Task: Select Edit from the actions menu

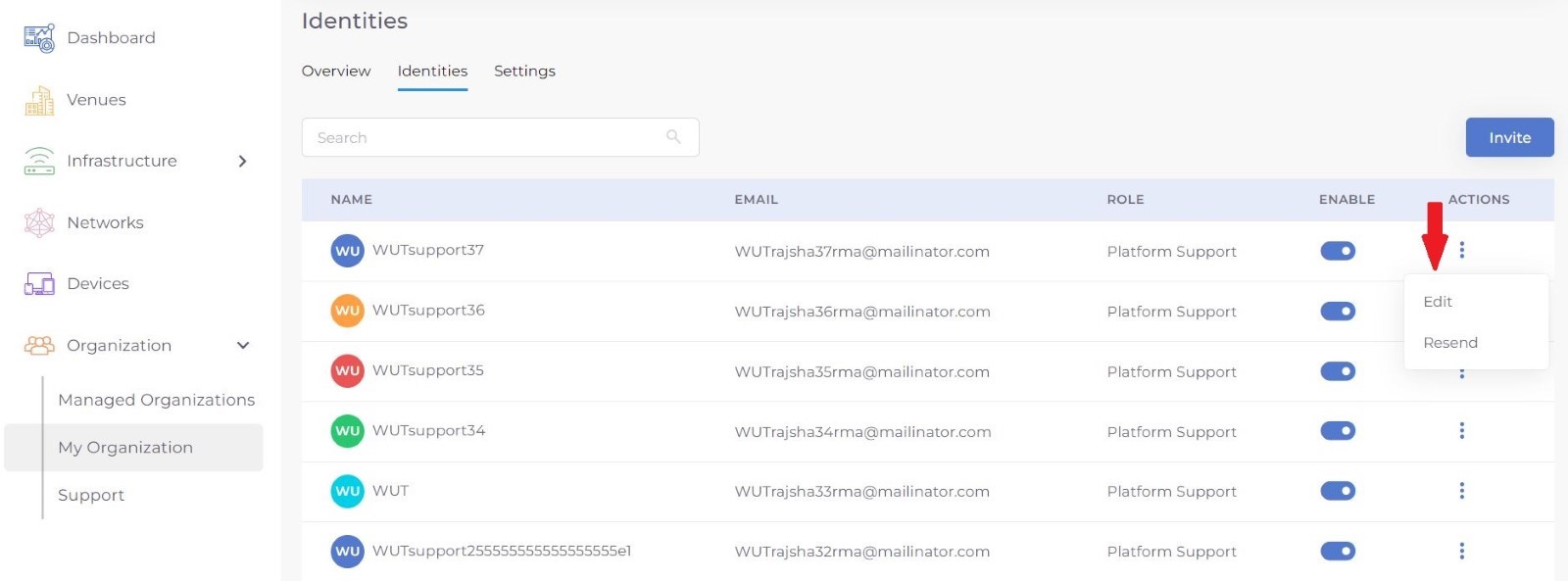Action: coord(1438,302)
